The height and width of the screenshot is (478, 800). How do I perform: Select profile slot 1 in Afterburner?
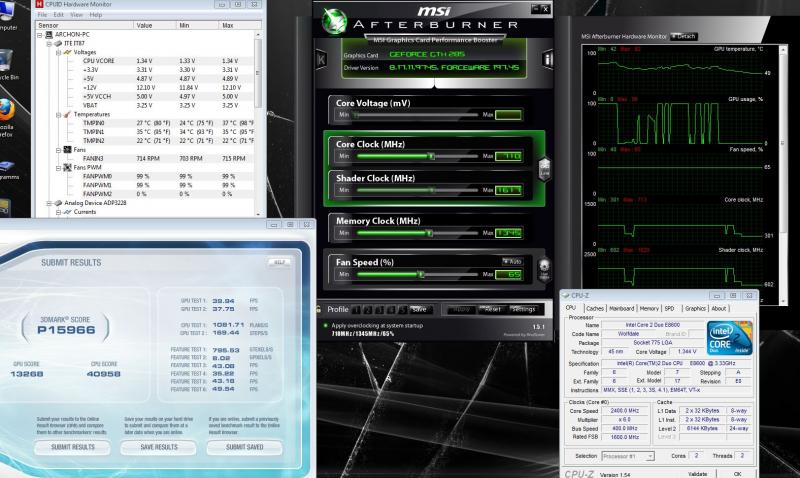tap(356, 310)
